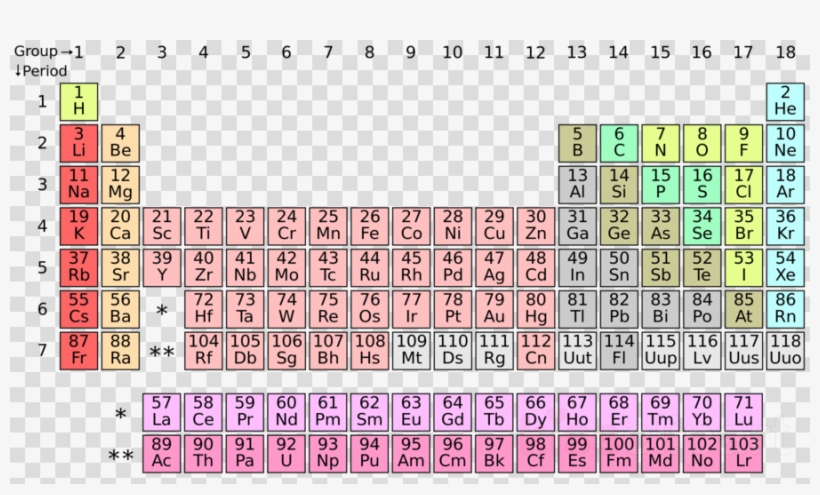The height and width of the screenshot is (495, 820).
Task: Click the Hydrogen (H) element cell
Action: point(78,101)
